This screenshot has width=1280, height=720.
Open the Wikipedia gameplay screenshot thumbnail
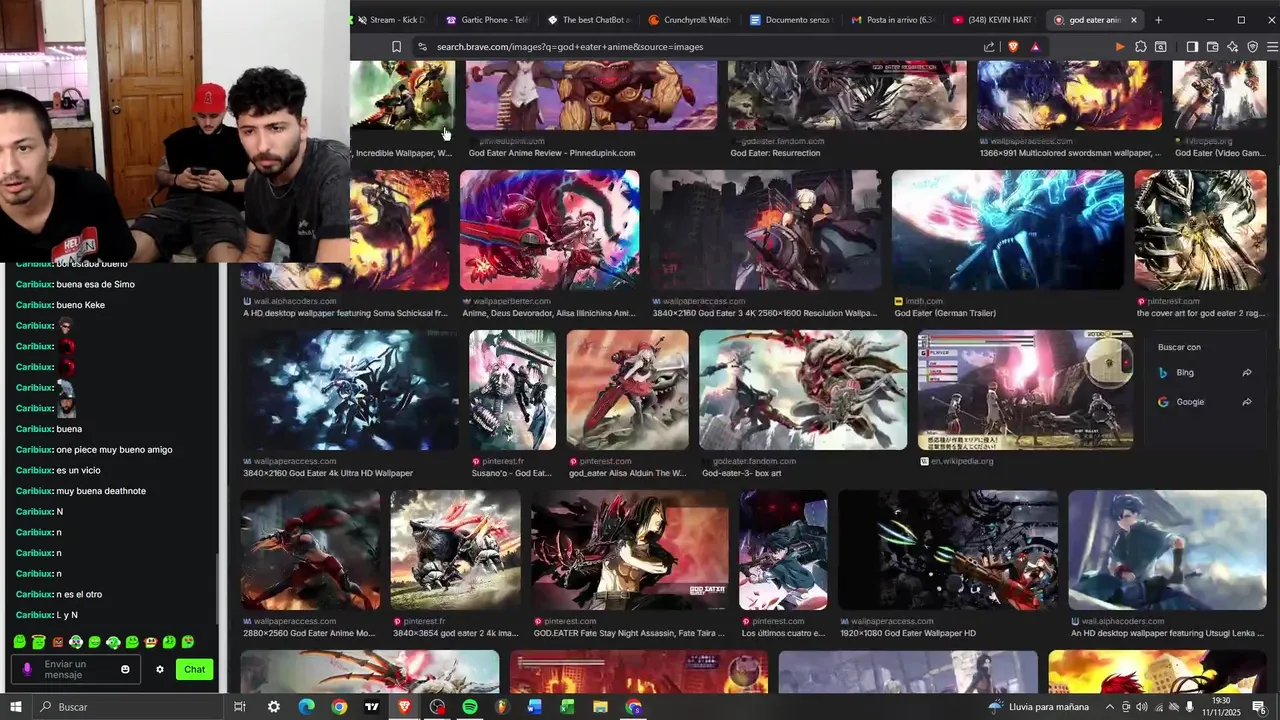click(1025, 390)
